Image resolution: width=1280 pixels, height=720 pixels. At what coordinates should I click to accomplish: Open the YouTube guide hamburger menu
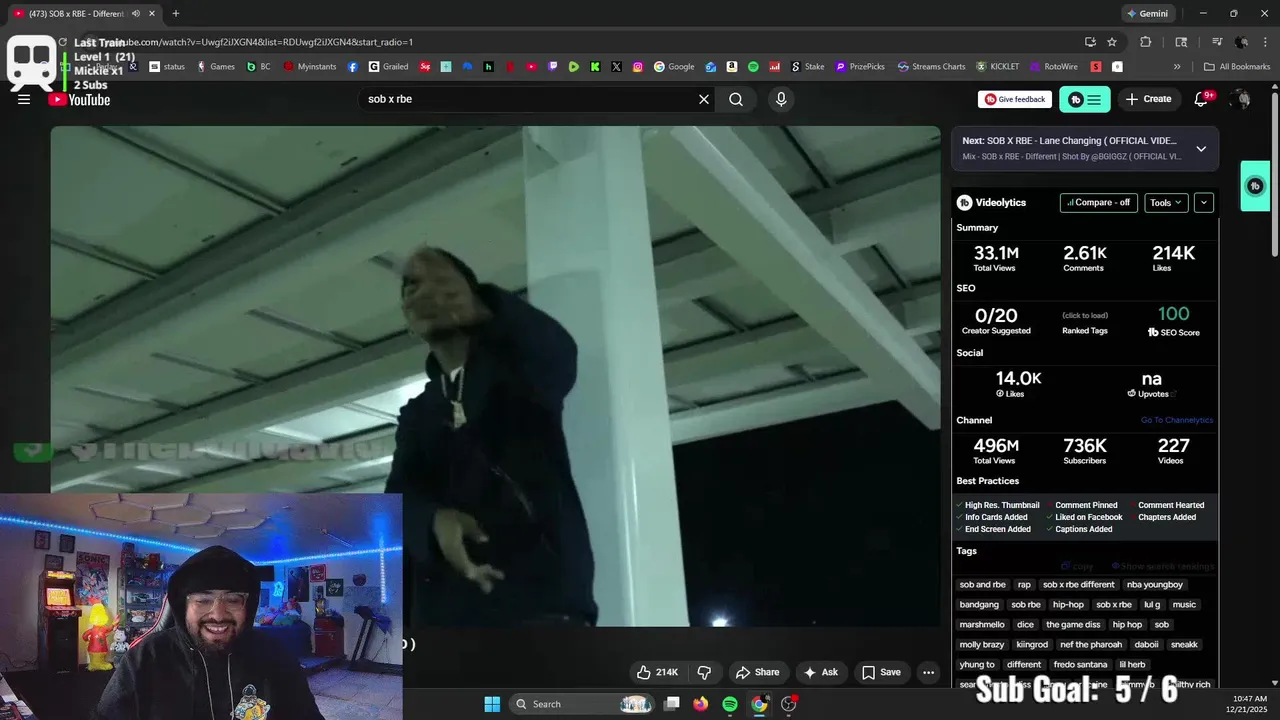click(x=24, y=99)
